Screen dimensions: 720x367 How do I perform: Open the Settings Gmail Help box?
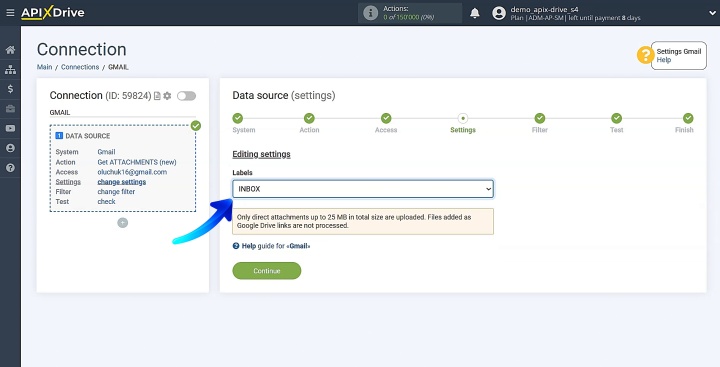coord(679,55)
